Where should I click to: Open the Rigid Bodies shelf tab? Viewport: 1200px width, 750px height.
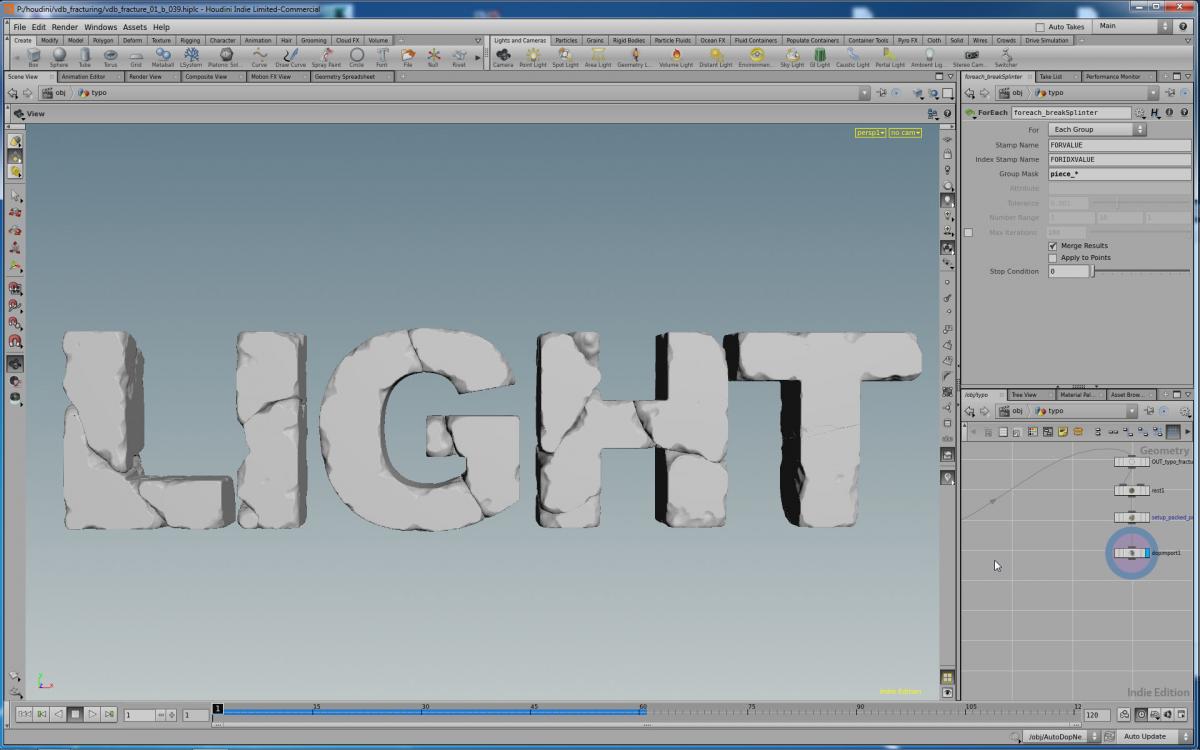(629, 41)
